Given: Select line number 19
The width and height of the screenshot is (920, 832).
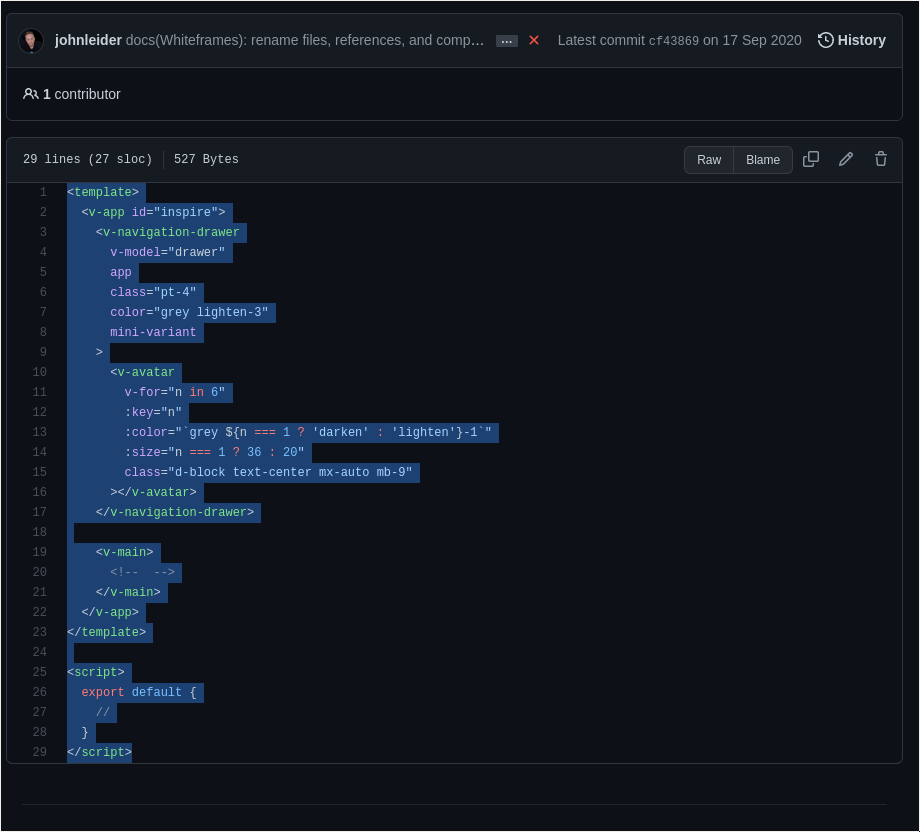Looking at the screenshot, I should pyautogui.click(x=39, y=552).
